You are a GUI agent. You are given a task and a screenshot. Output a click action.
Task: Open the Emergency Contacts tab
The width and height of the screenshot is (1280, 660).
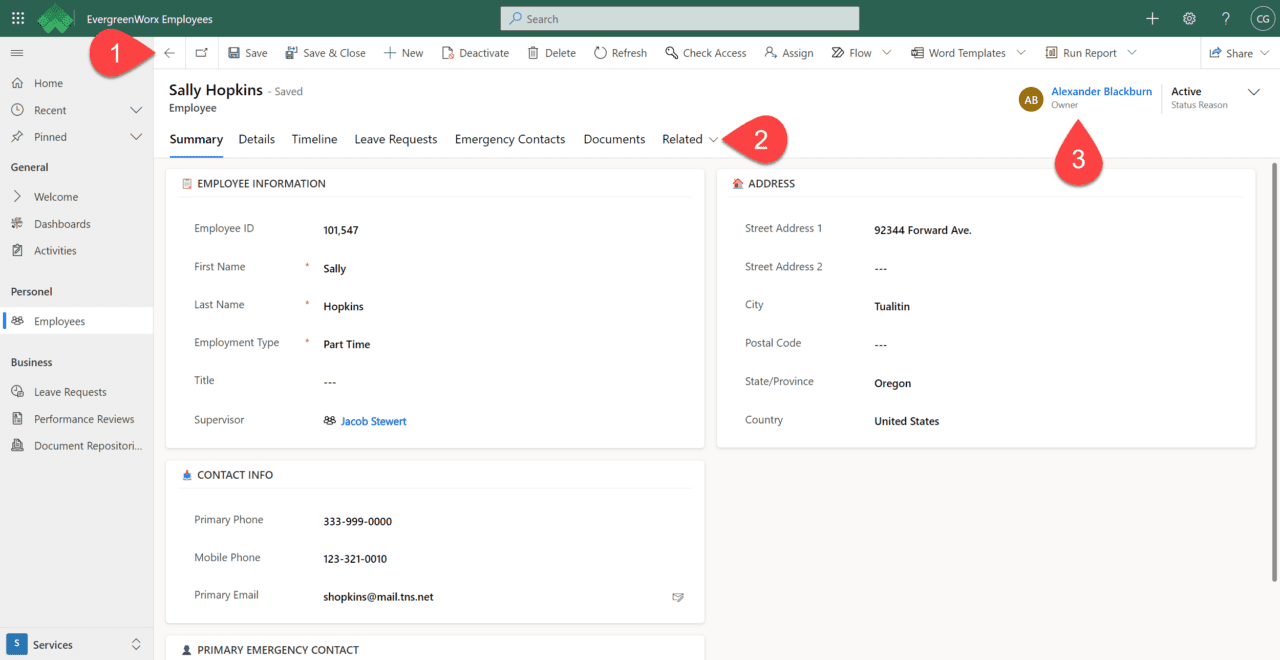tap(509, 139)
